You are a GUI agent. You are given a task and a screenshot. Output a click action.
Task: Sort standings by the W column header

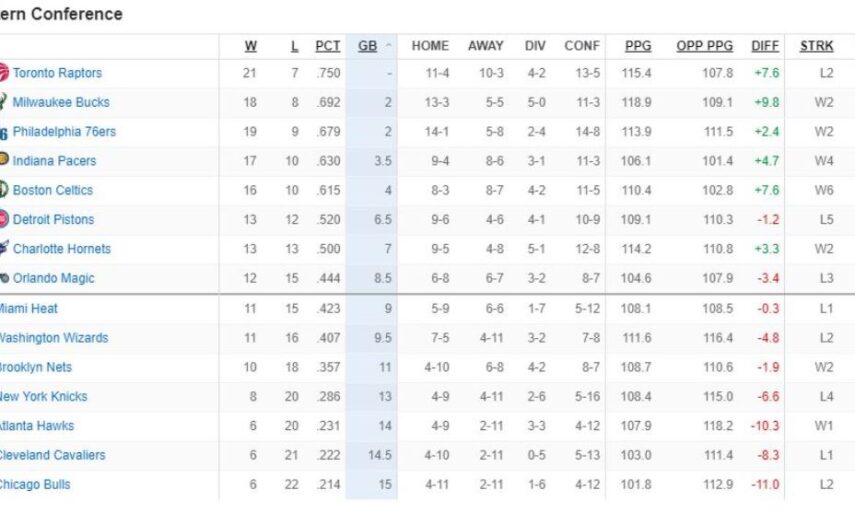pos(250,46)
